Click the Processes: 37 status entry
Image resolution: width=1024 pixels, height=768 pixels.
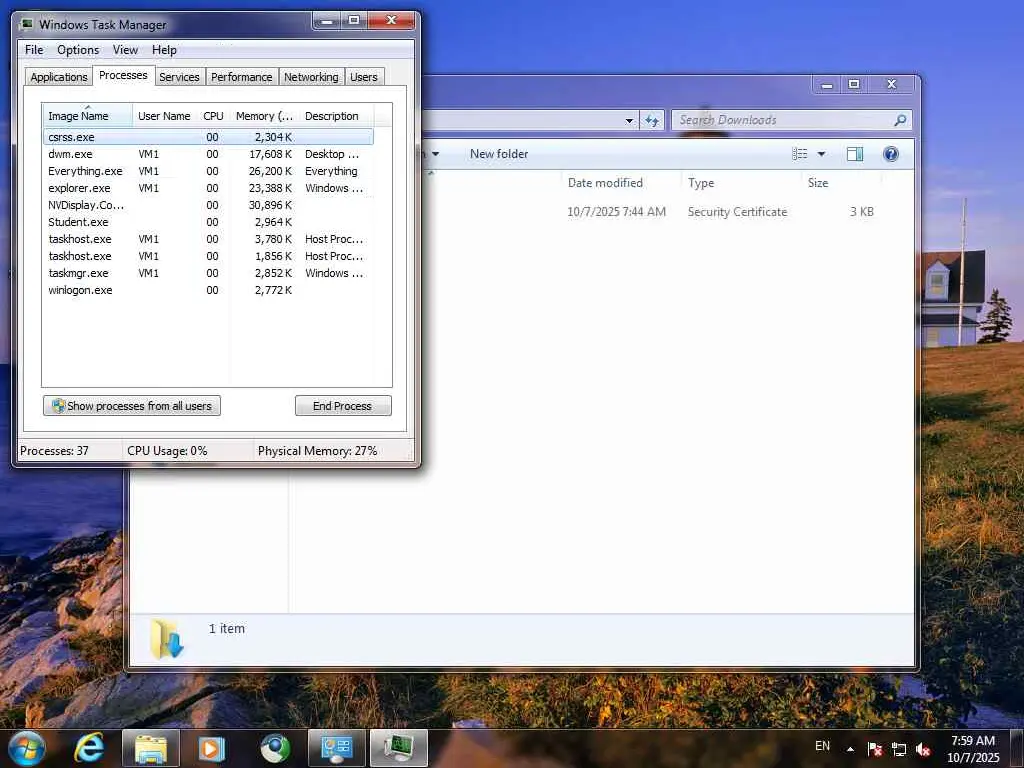point(54,451)
